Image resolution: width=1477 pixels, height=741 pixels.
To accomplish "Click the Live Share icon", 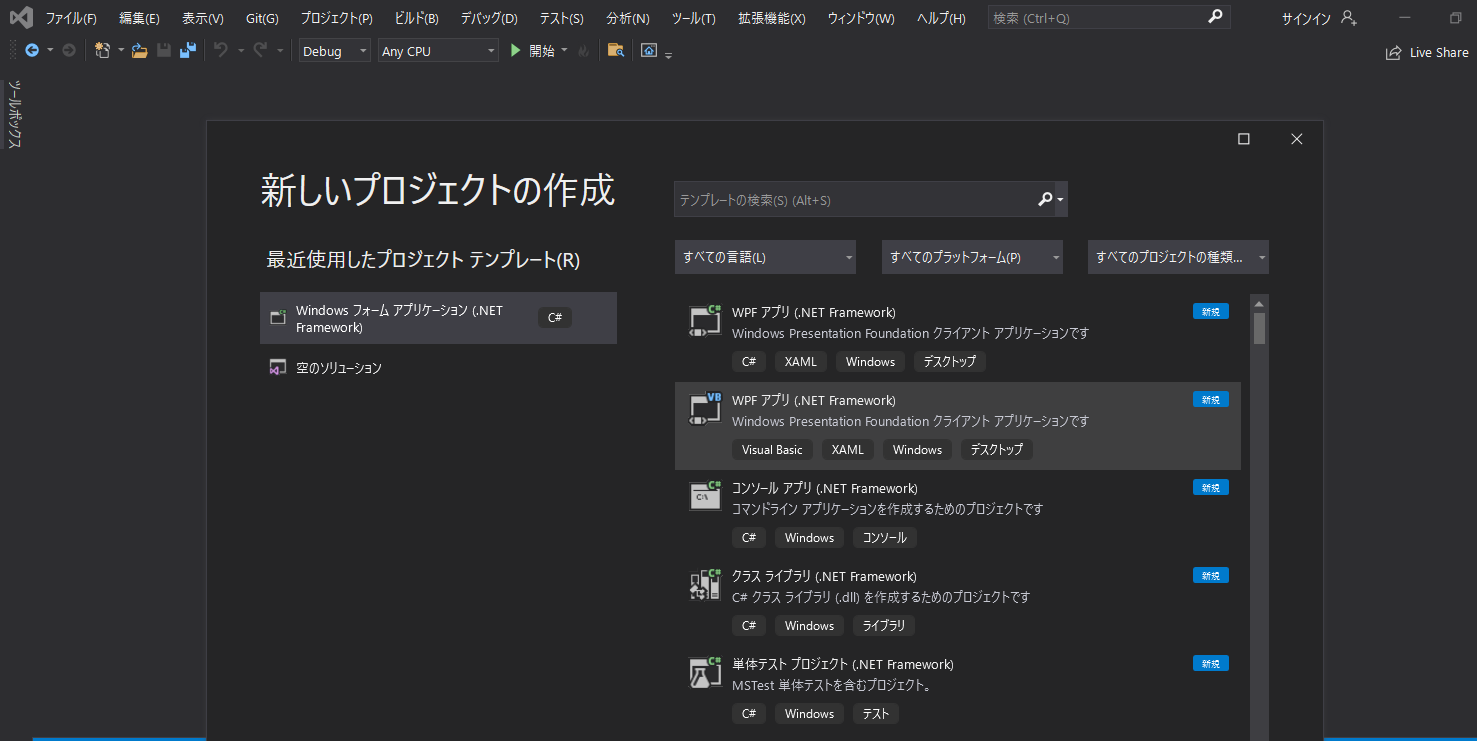I will (x=1393, y=53).
